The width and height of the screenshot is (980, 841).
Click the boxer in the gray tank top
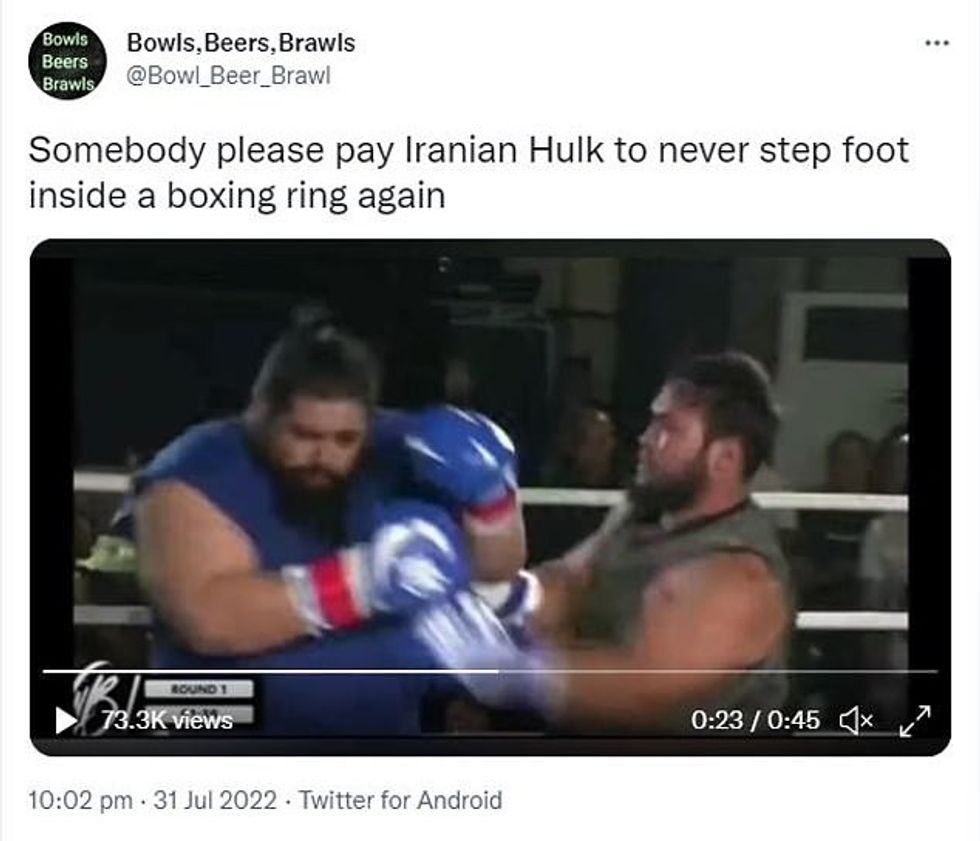[x=675, y=537]
